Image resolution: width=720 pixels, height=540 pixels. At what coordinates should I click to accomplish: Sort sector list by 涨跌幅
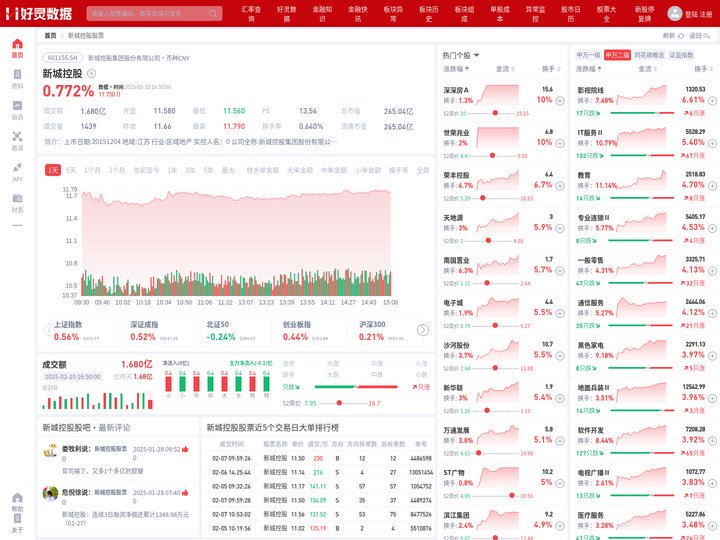pyautogui.click(x=589, y=69)
